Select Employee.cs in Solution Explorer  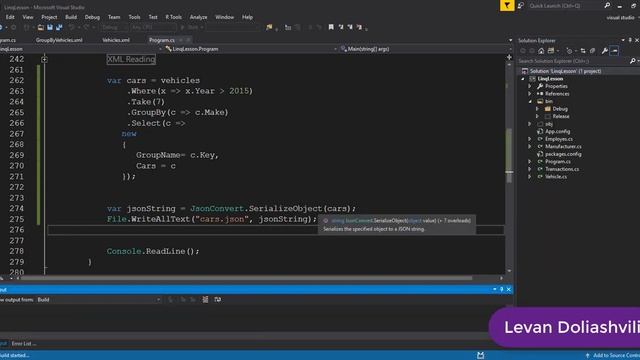pos(558,139)
